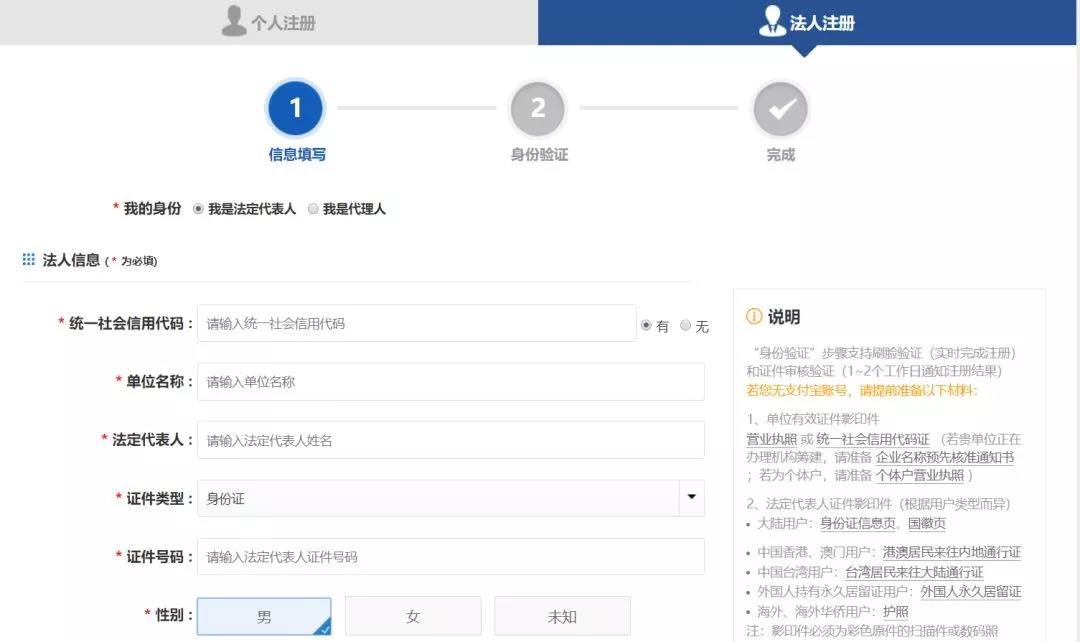This screenshot has width=1080, height=642.
Task: Click the 个人注册 person icon
Action: [233, 22]
